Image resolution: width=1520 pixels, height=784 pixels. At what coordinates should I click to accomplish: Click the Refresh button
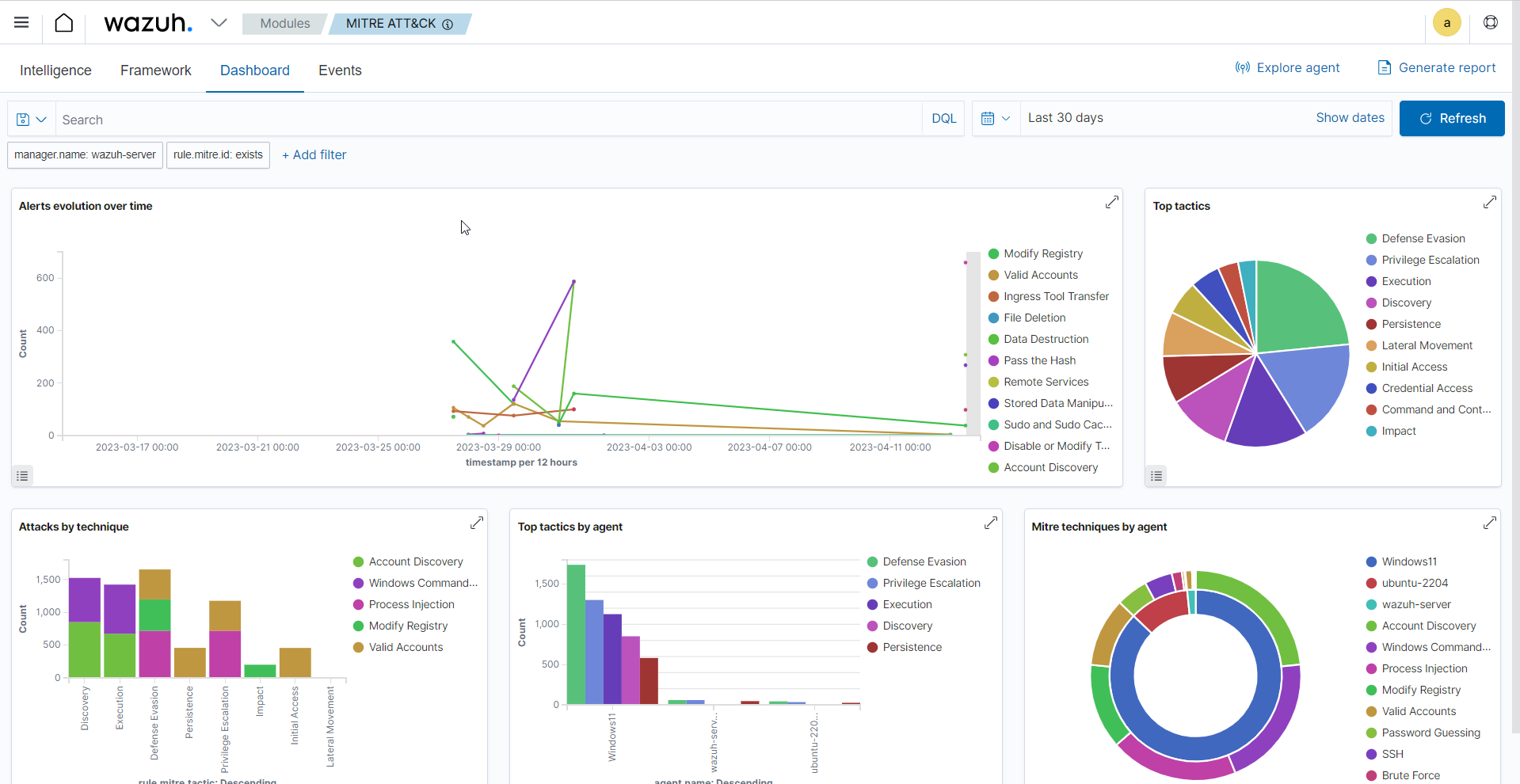point(1451,119)
